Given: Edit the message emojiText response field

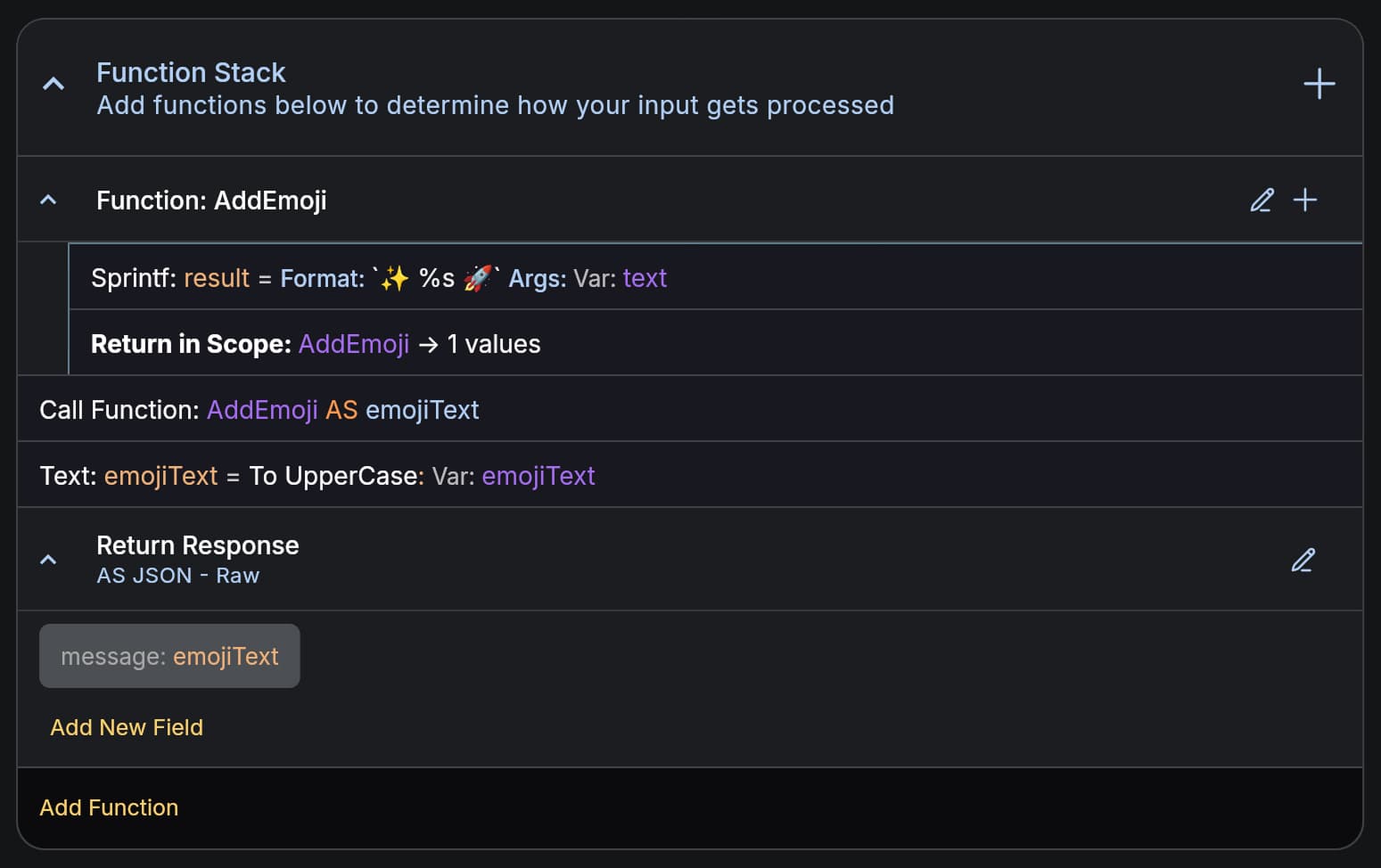Looking at the screenshot, I should pos(169,656).
